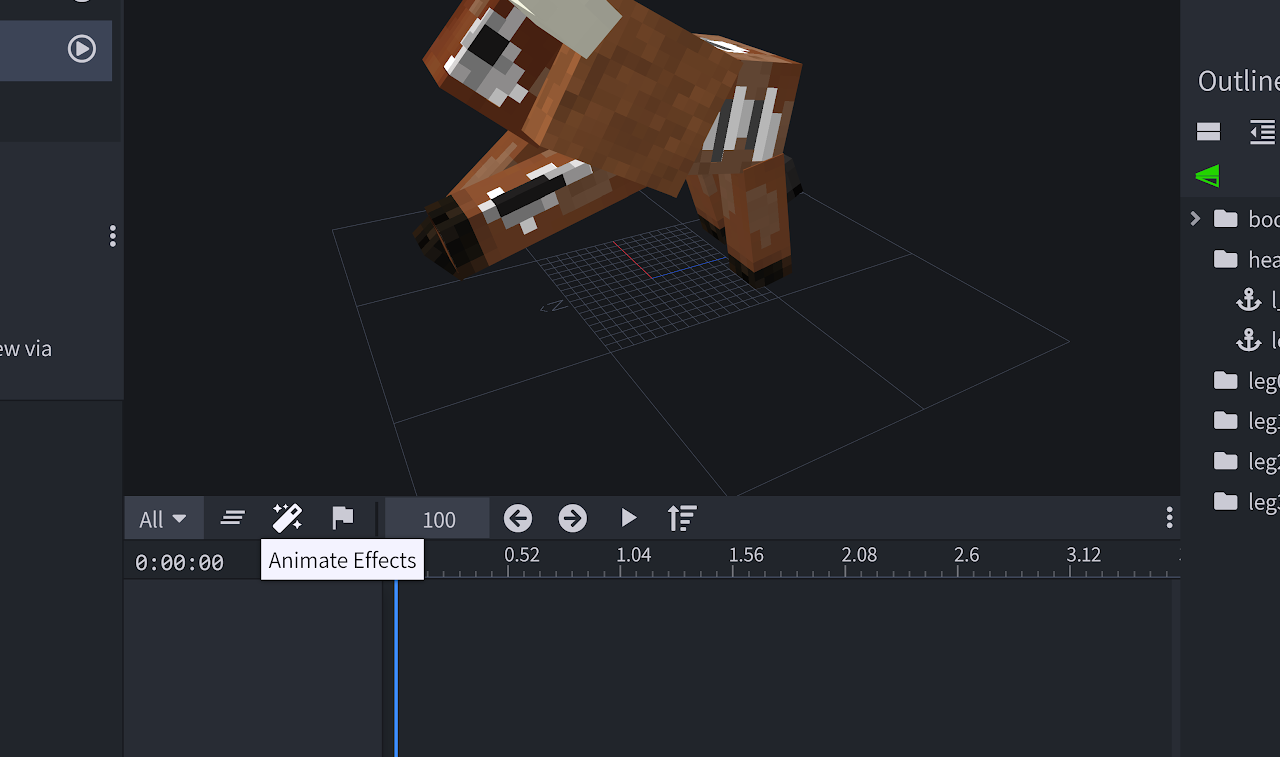Jump to next keyframe with right arrow
The image size is (1280, 757).
(x=572, y=518)
